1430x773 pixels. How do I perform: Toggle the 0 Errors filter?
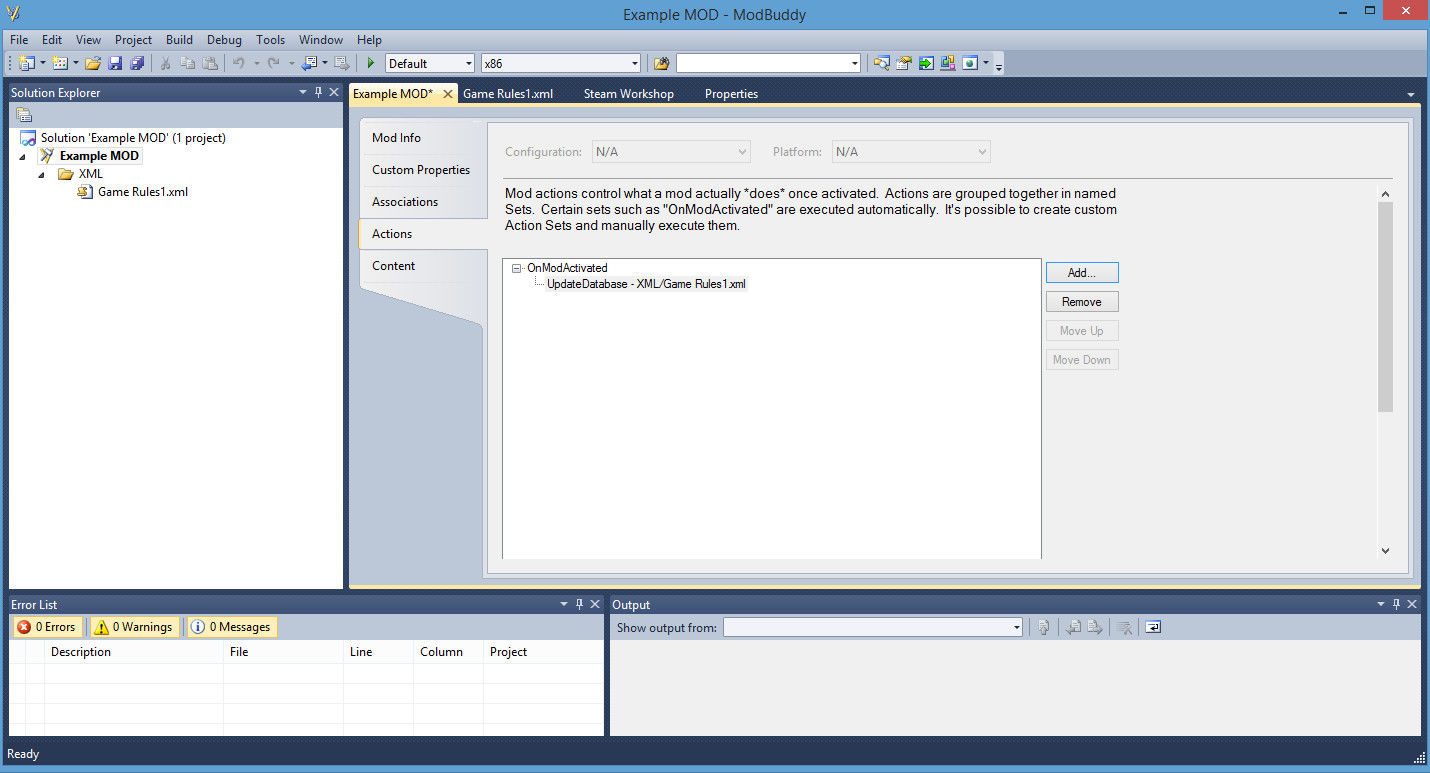47,627
